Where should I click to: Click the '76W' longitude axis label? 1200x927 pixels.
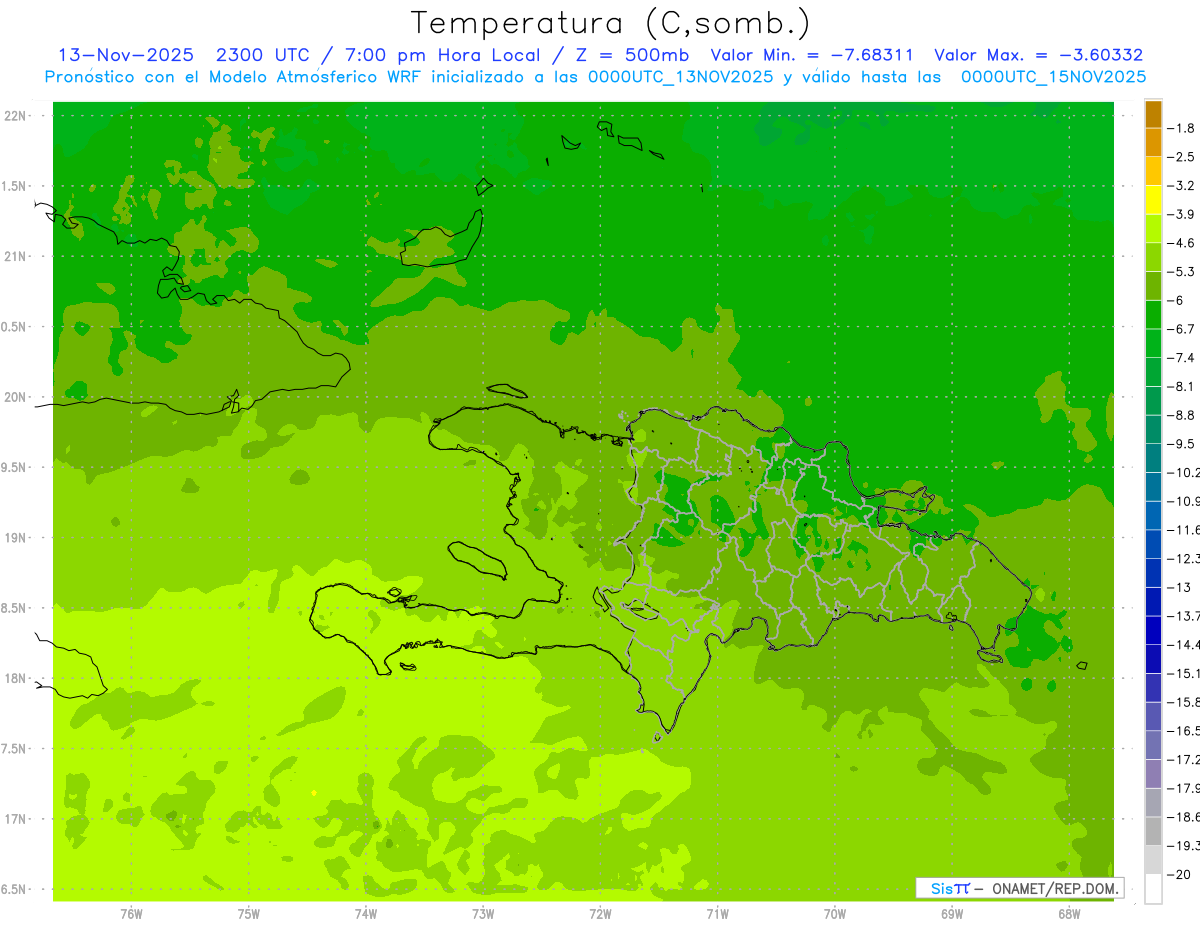point(131,914)
